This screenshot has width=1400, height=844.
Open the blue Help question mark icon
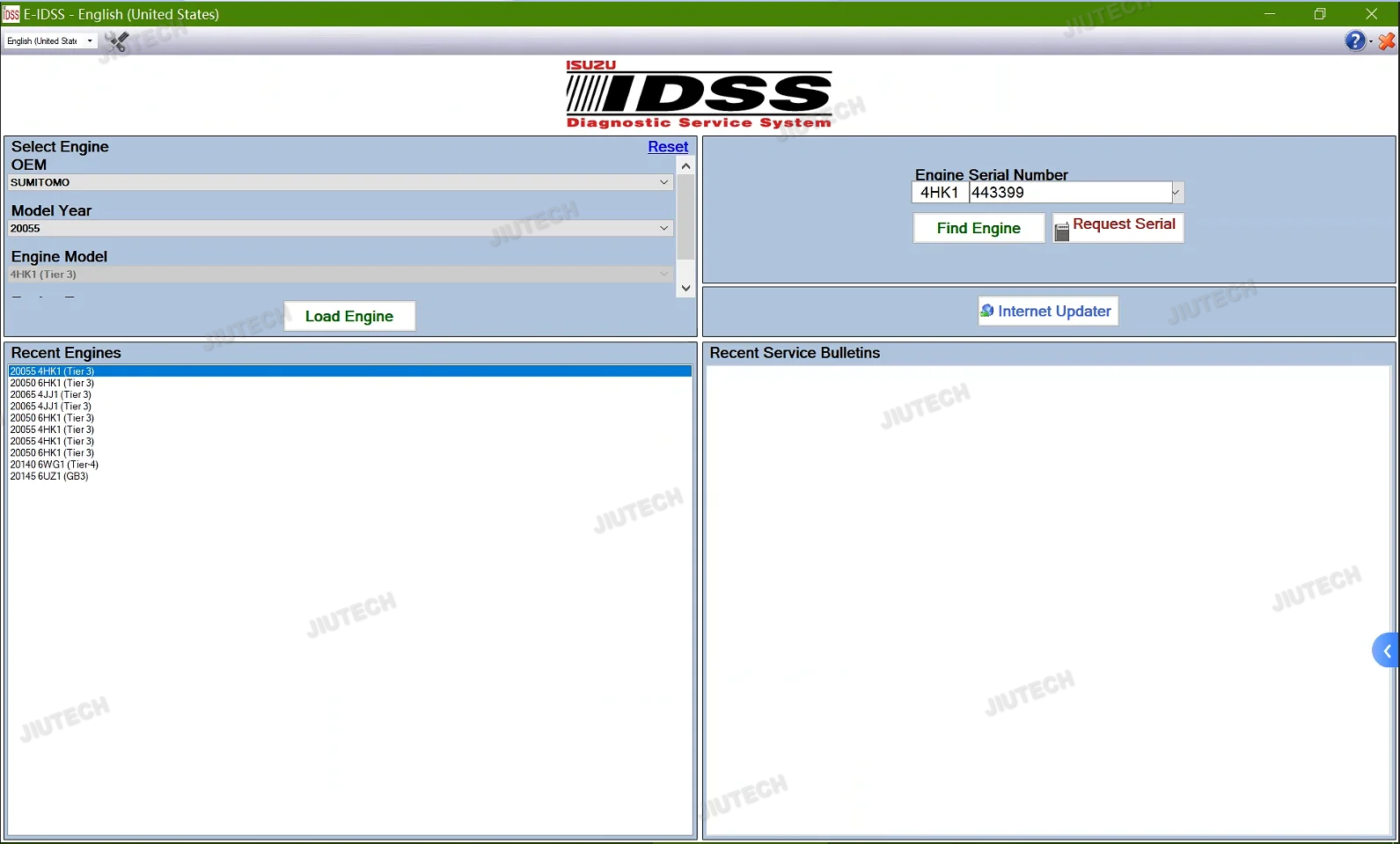click(1355, 41)
